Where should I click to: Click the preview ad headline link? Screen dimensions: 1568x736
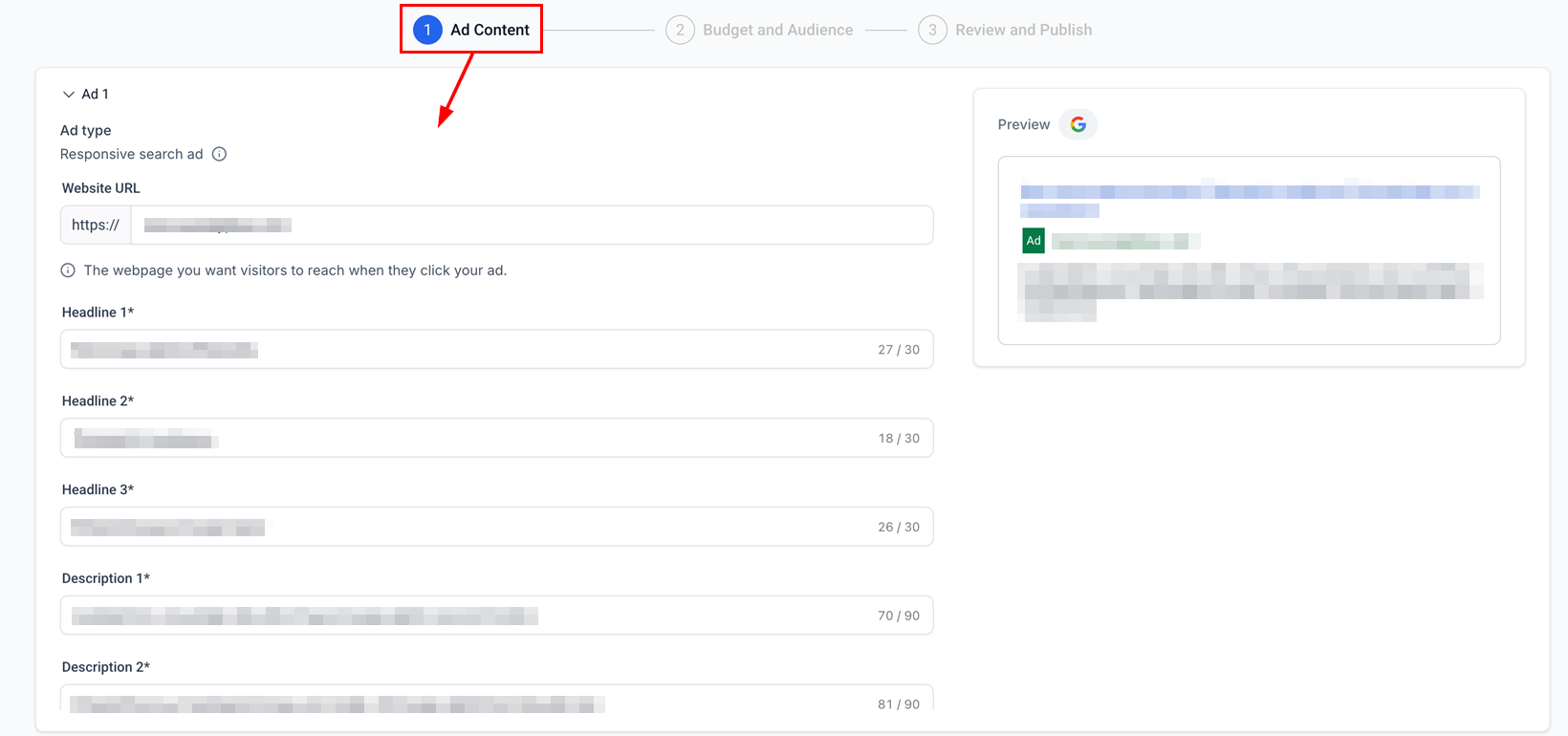tap(1250, 199)
